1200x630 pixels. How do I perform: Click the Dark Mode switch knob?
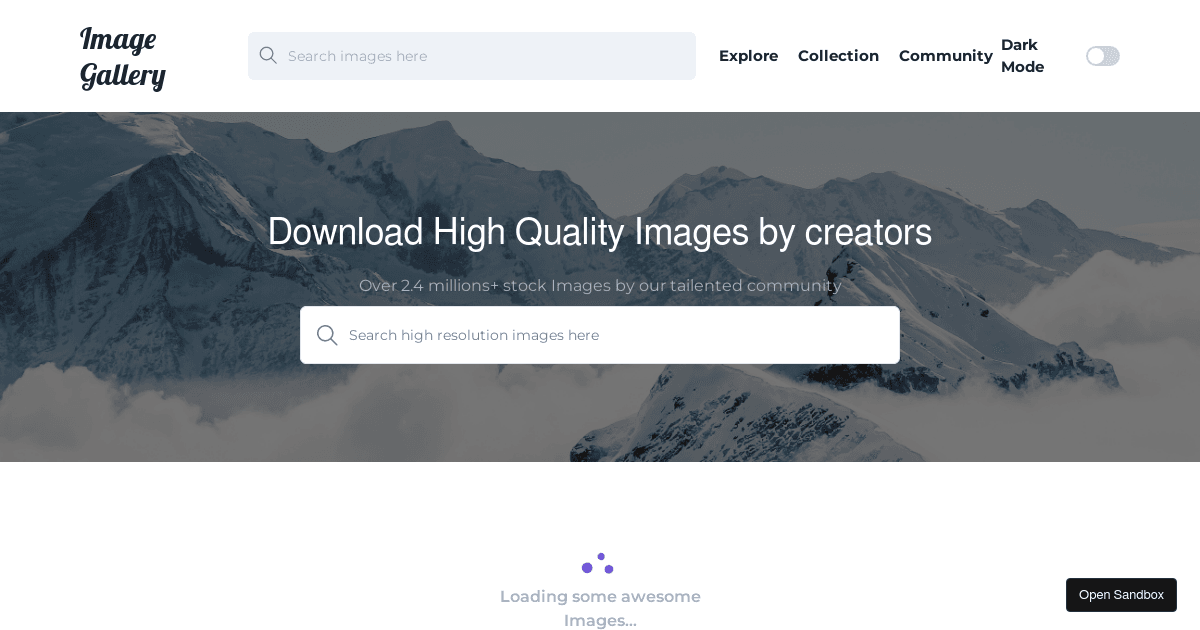(x=1096, y=56)
